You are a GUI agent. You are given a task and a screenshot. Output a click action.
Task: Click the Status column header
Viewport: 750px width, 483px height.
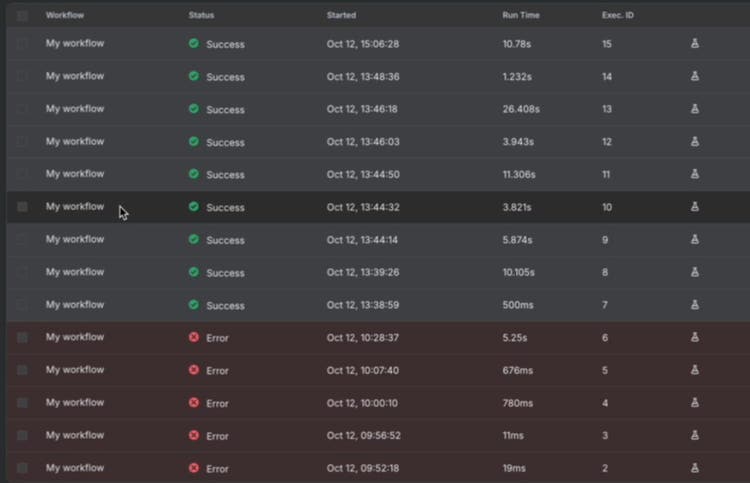tap(201, 15)
